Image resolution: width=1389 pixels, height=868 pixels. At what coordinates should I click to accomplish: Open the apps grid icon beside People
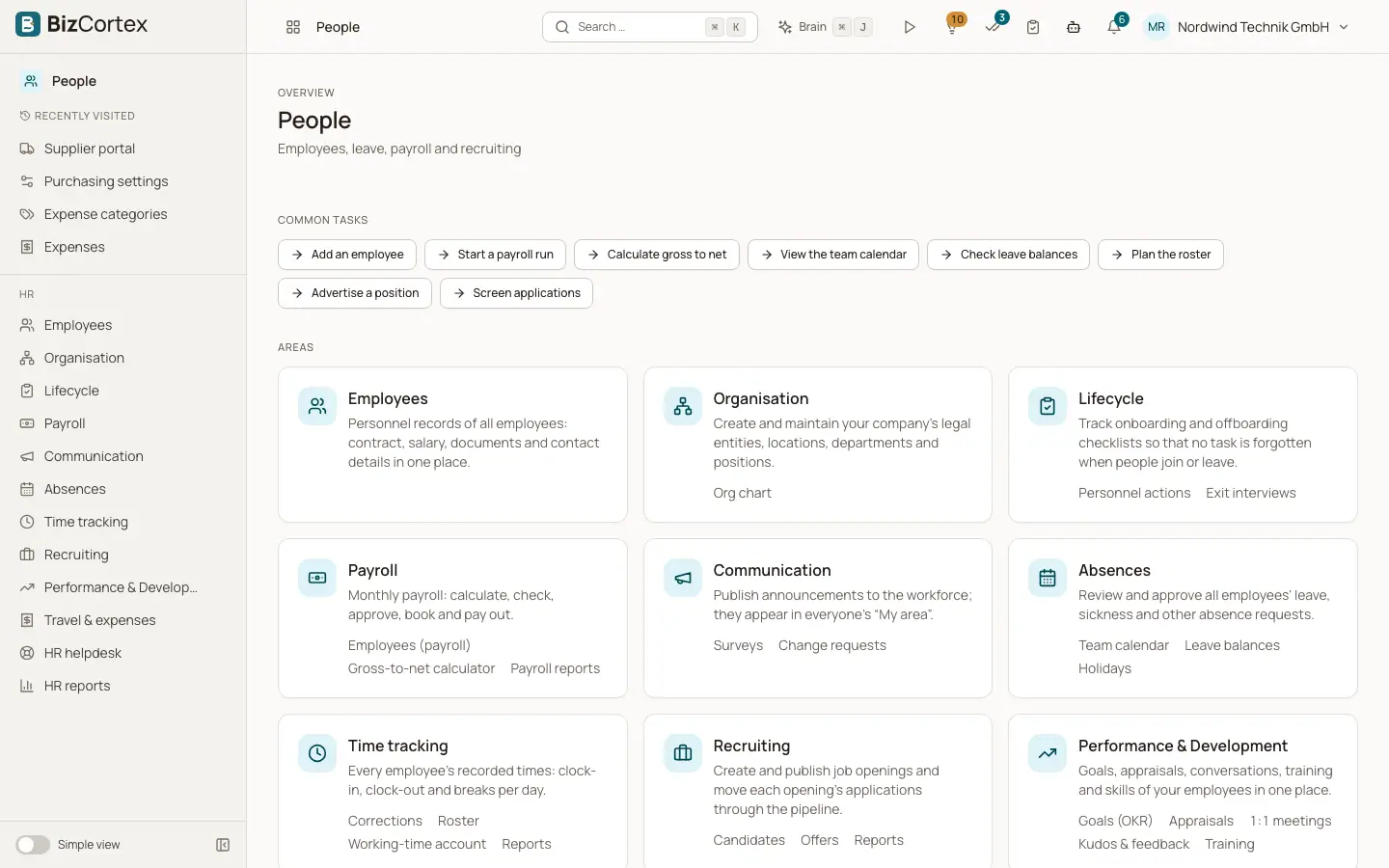click(x=293, y=27)
